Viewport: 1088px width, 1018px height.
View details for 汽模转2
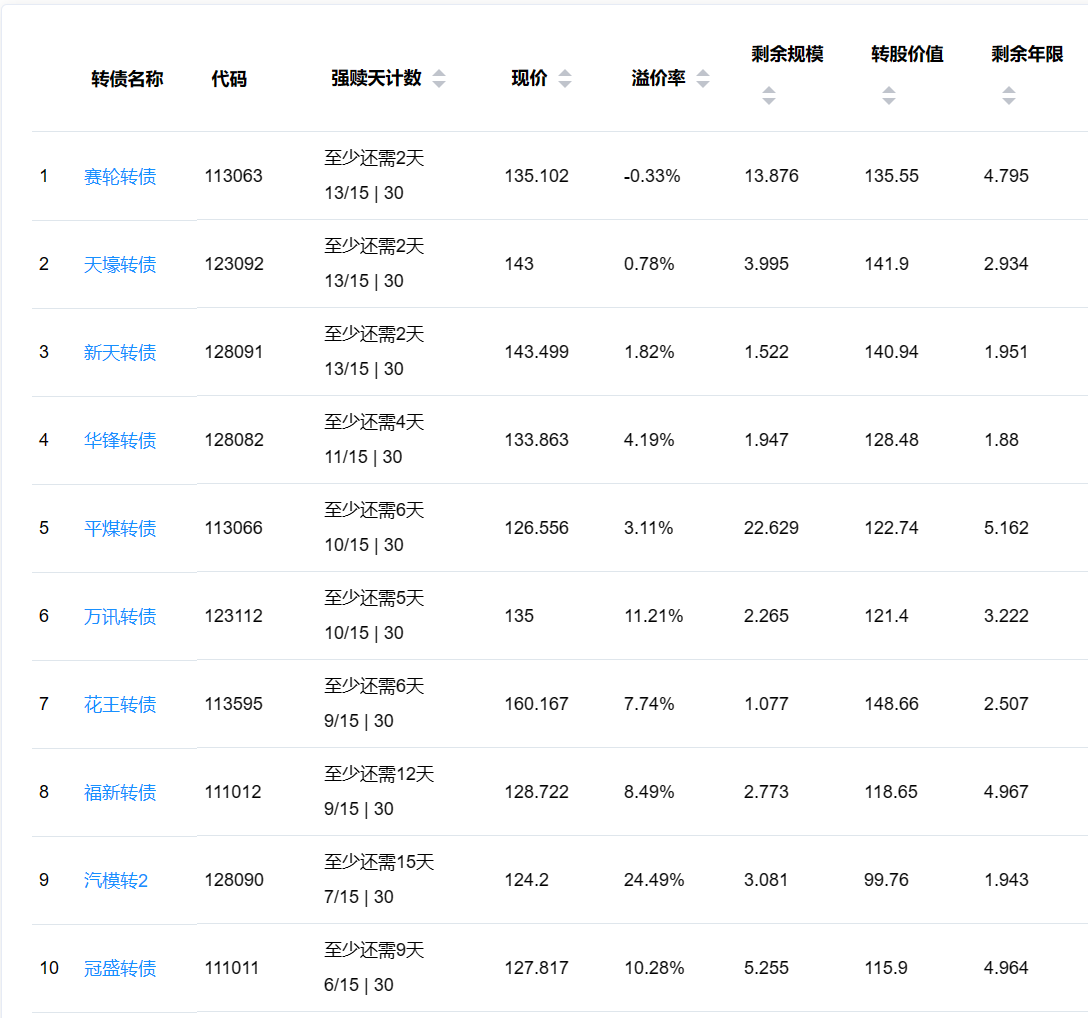pyautogui.click(x=116, y=881)
